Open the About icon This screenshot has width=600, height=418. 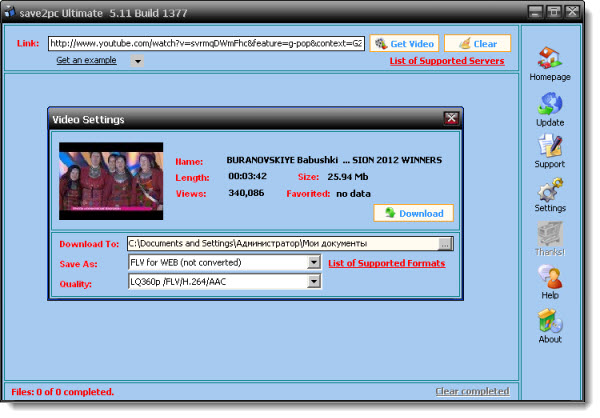point(550,321)
